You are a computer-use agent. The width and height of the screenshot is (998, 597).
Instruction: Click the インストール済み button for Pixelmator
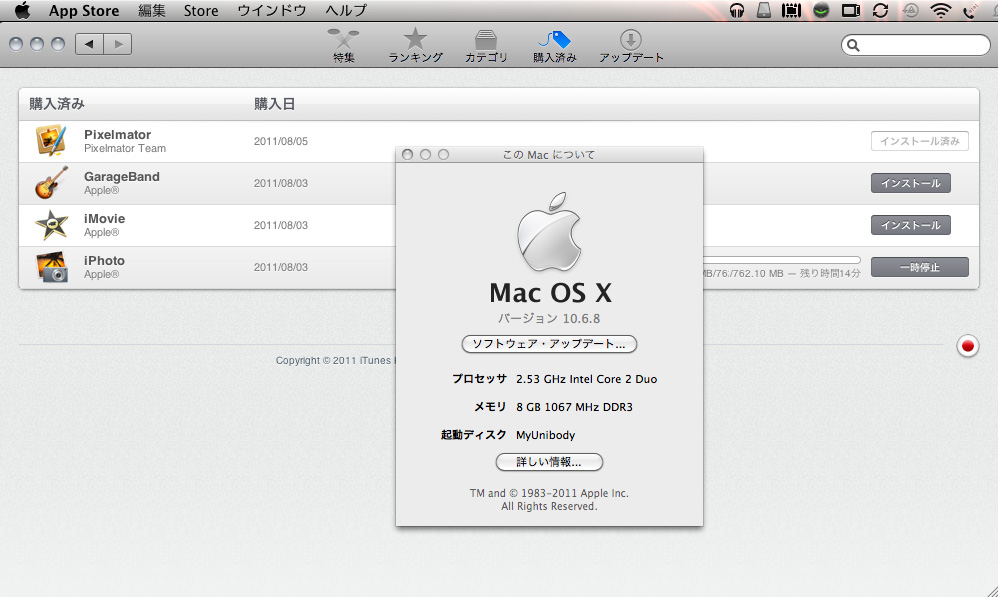click(x=920, y=141)
